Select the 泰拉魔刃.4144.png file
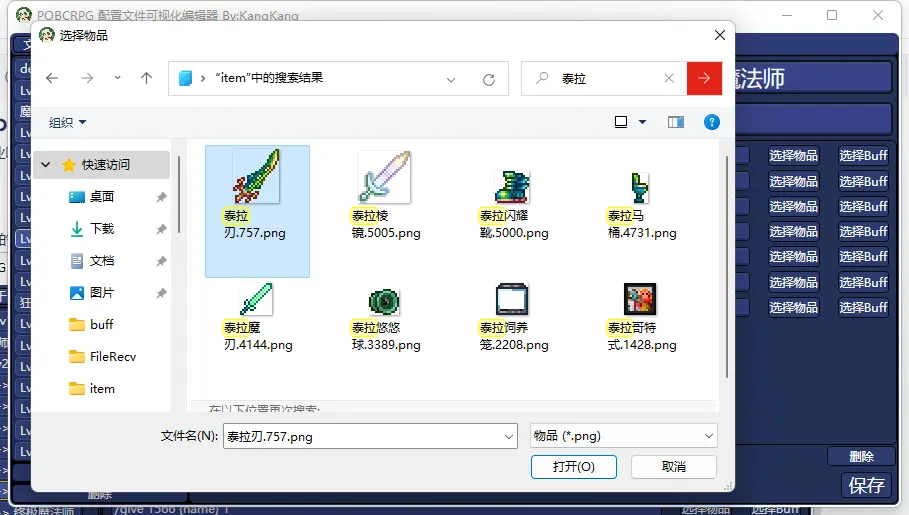909x515 pixels. [257, 318]
